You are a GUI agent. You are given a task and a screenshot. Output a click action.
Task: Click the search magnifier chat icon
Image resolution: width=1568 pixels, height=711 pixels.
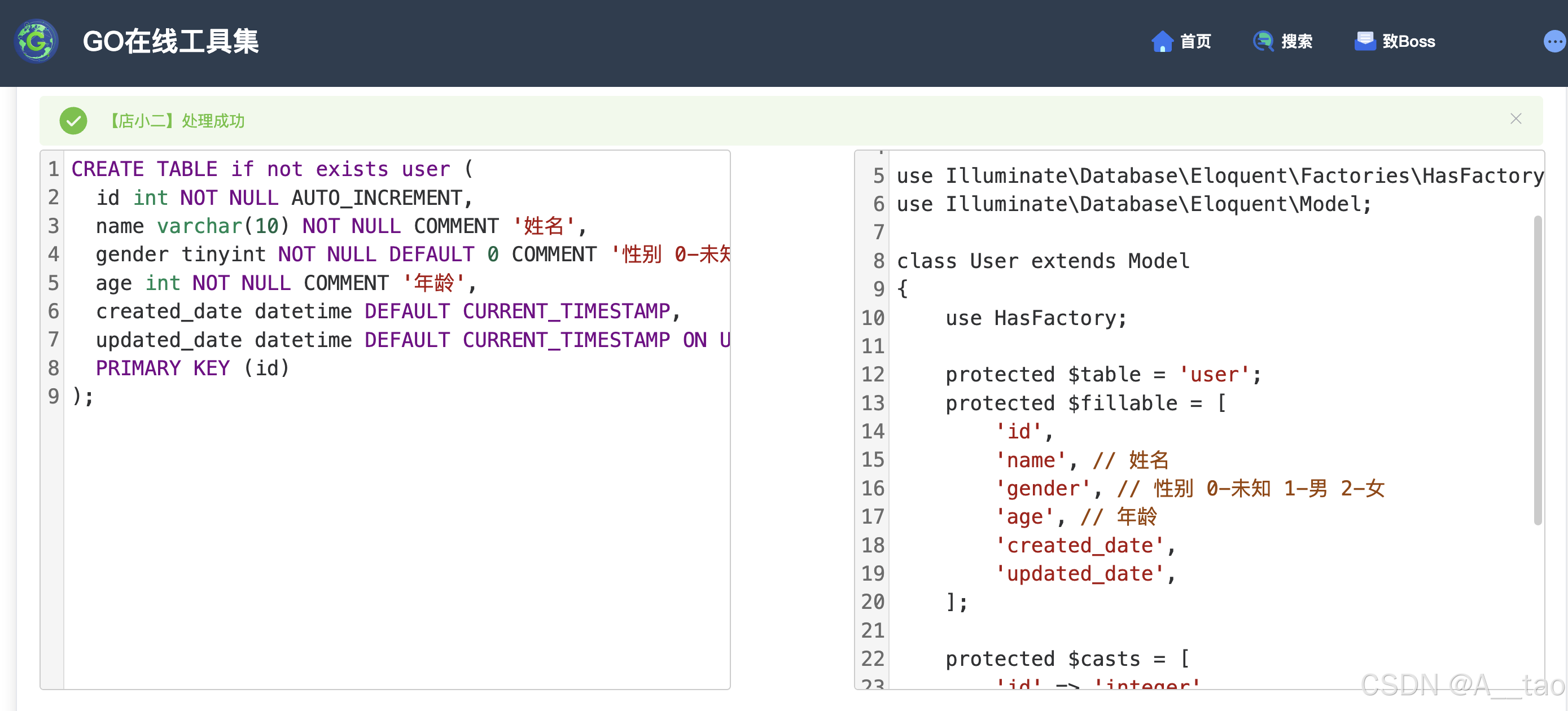[1263, 41]
